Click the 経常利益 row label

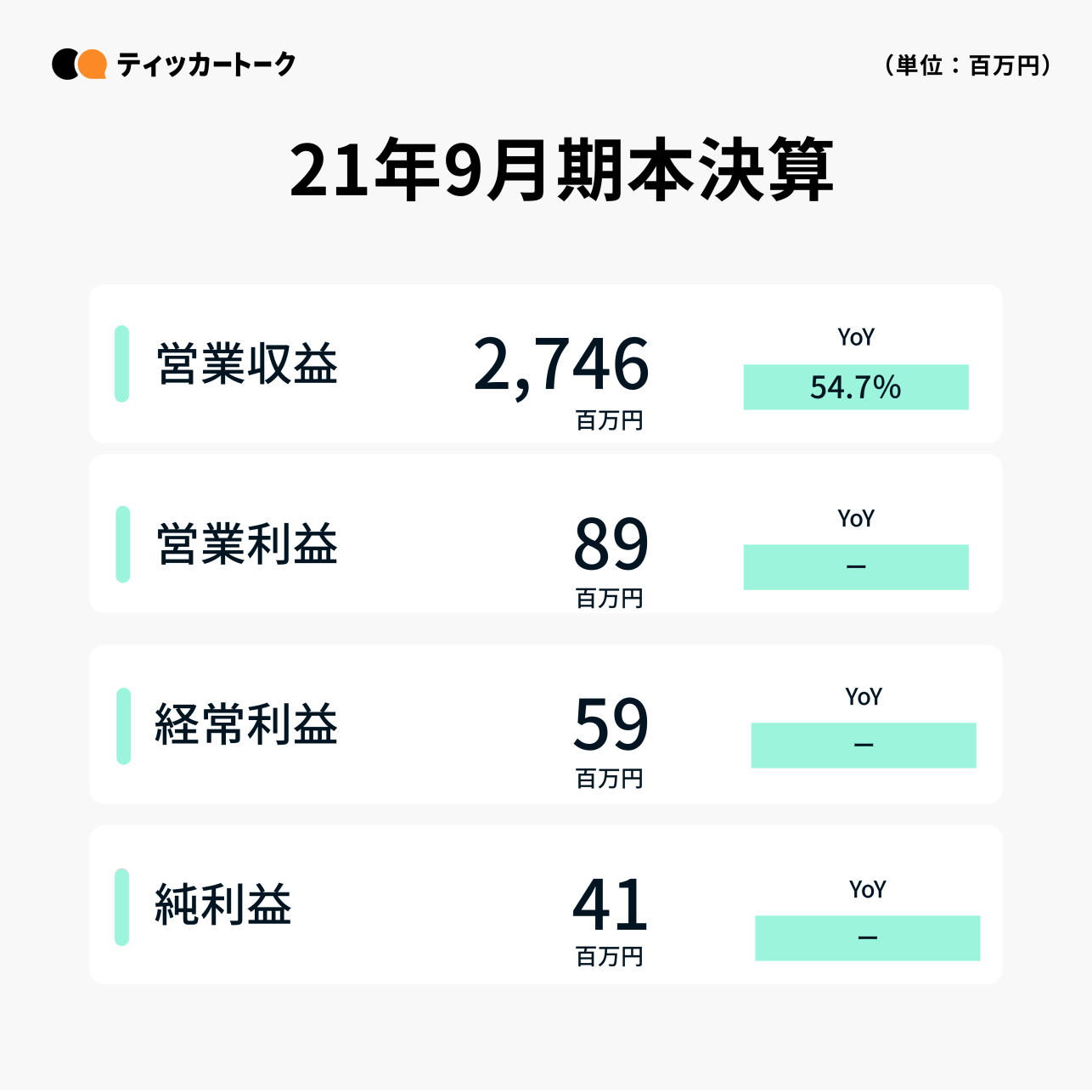coord(246,724)
